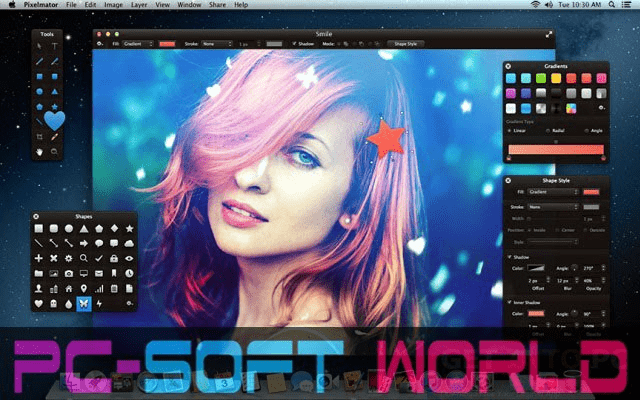Select the highlighted butterfly shape

pyautogui.click(x=84, y=304)
